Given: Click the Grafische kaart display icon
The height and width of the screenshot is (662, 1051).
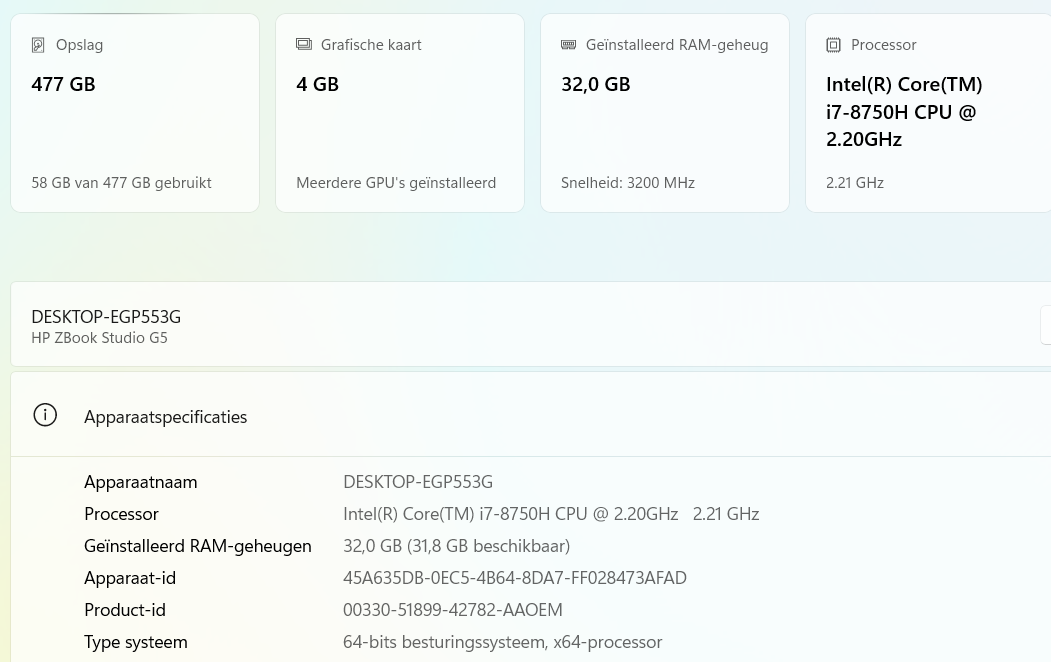Looking at the screenshot, I should 304,44.
